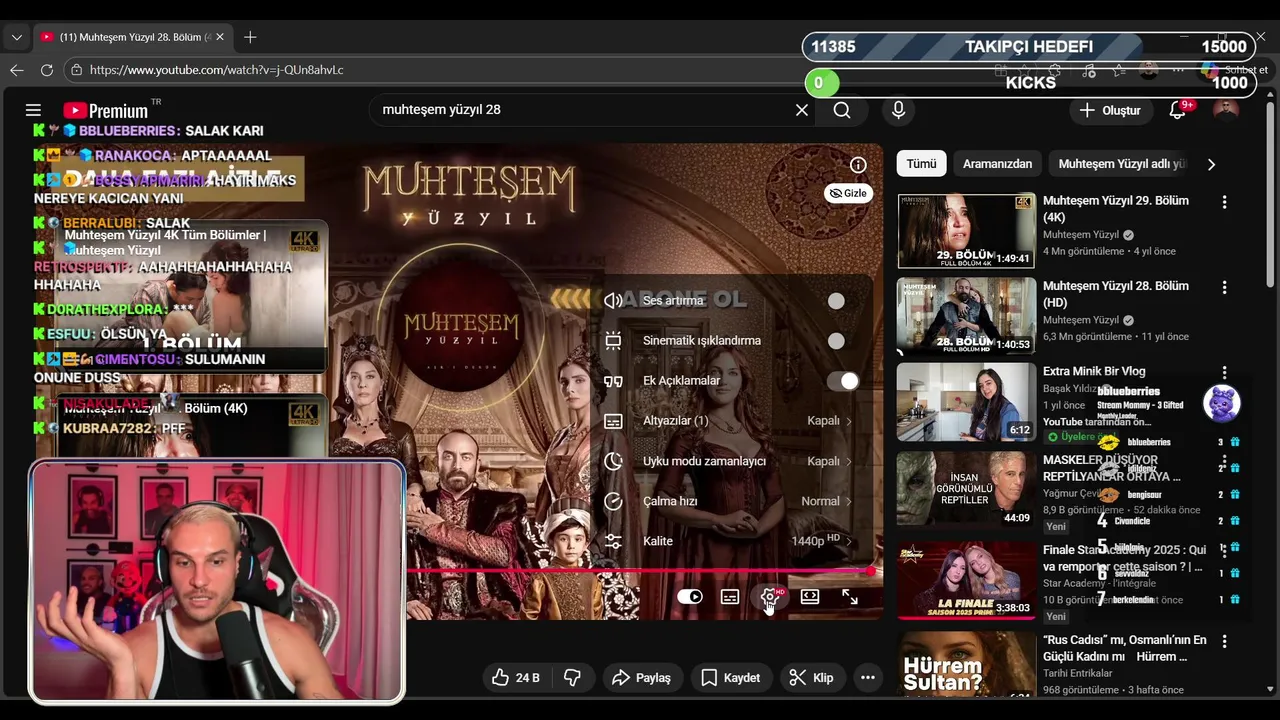Select the Aramanızdan filter chip

tap(997, 164)
